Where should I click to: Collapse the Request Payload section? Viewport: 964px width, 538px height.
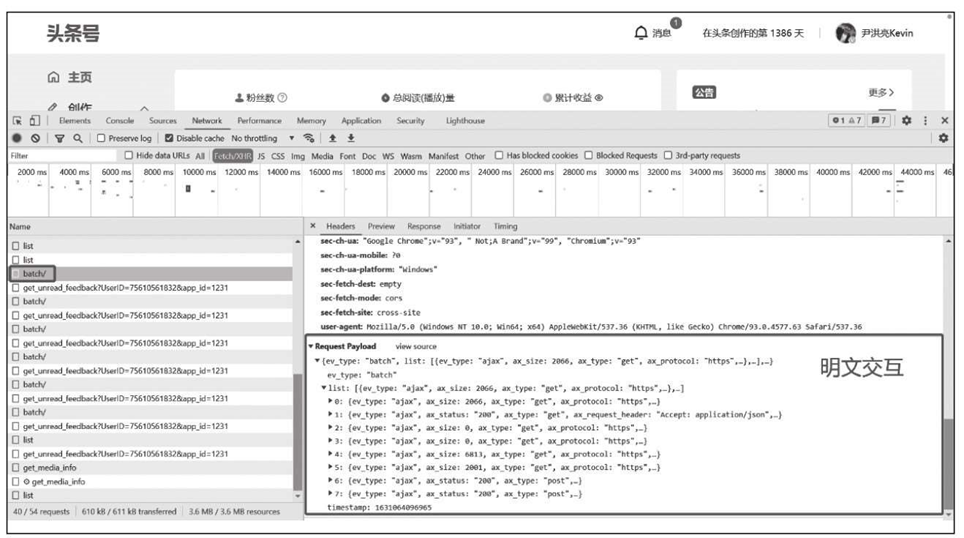[311, 346]
